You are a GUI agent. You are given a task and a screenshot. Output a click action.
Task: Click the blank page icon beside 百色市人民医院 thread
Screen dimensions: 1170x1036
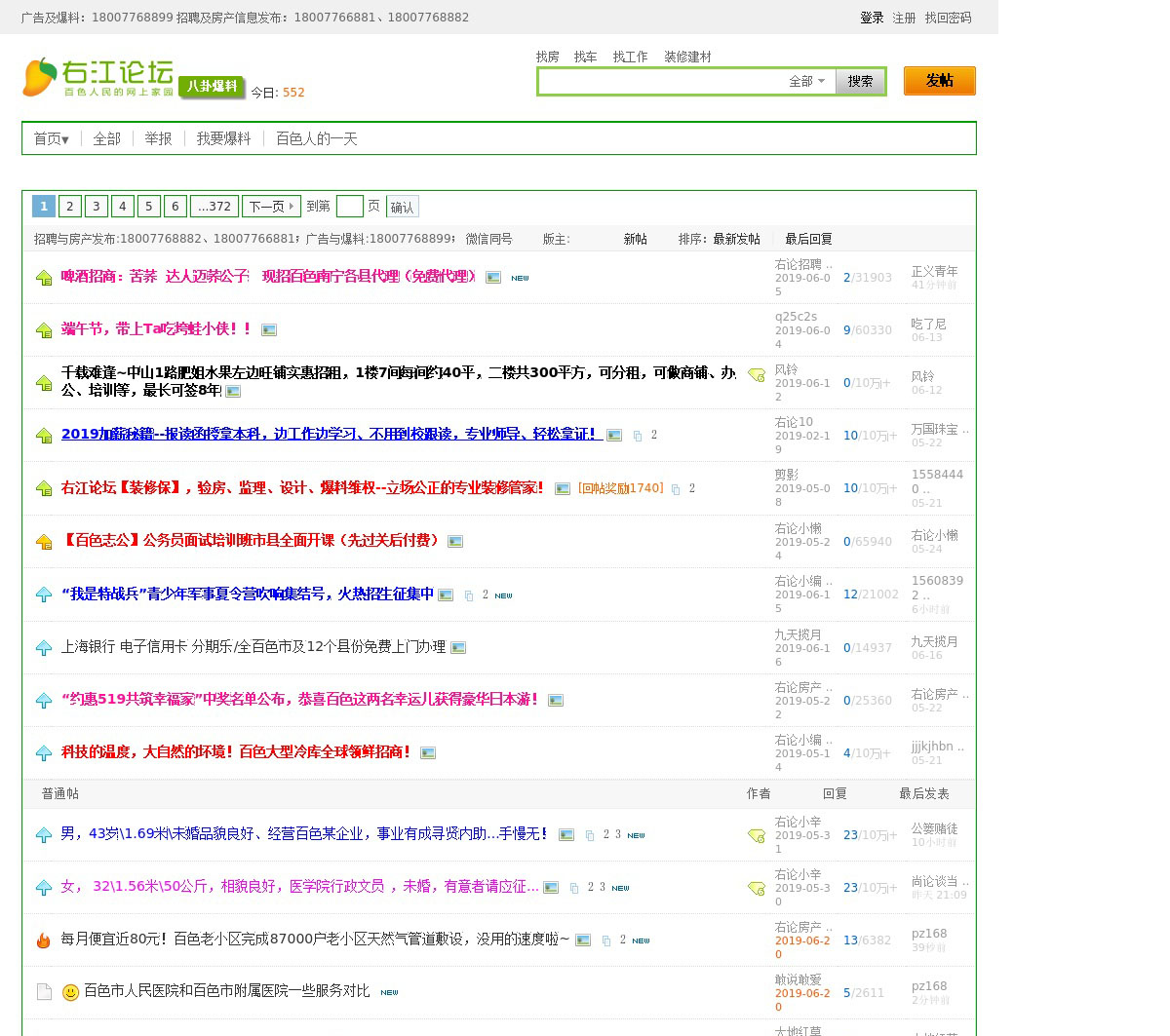[44, 992]
